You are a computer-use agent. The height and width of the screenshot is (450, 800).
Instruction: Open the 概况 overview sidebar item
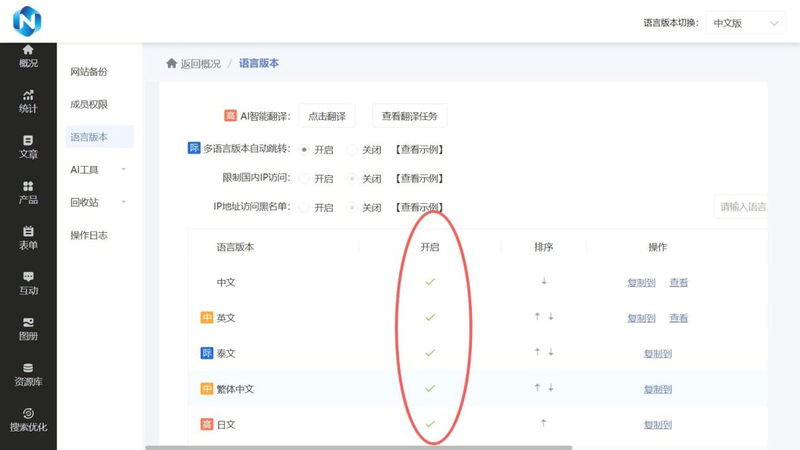click(28, 56)
